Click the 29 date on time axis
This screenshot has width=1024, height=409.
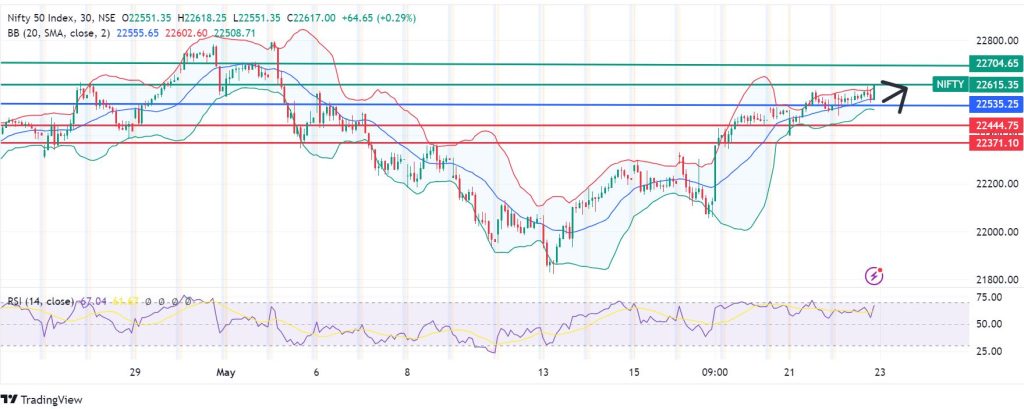135,372
